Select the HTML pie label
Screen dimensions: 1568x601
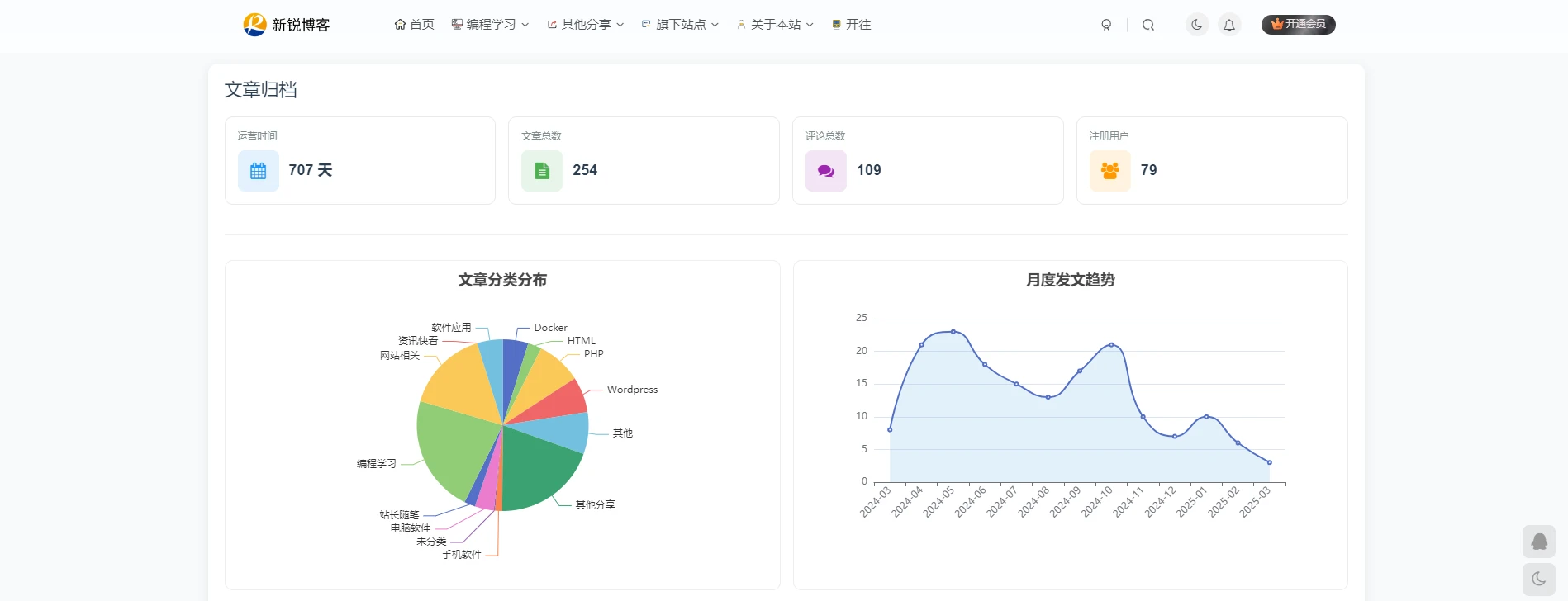[582, 341]
